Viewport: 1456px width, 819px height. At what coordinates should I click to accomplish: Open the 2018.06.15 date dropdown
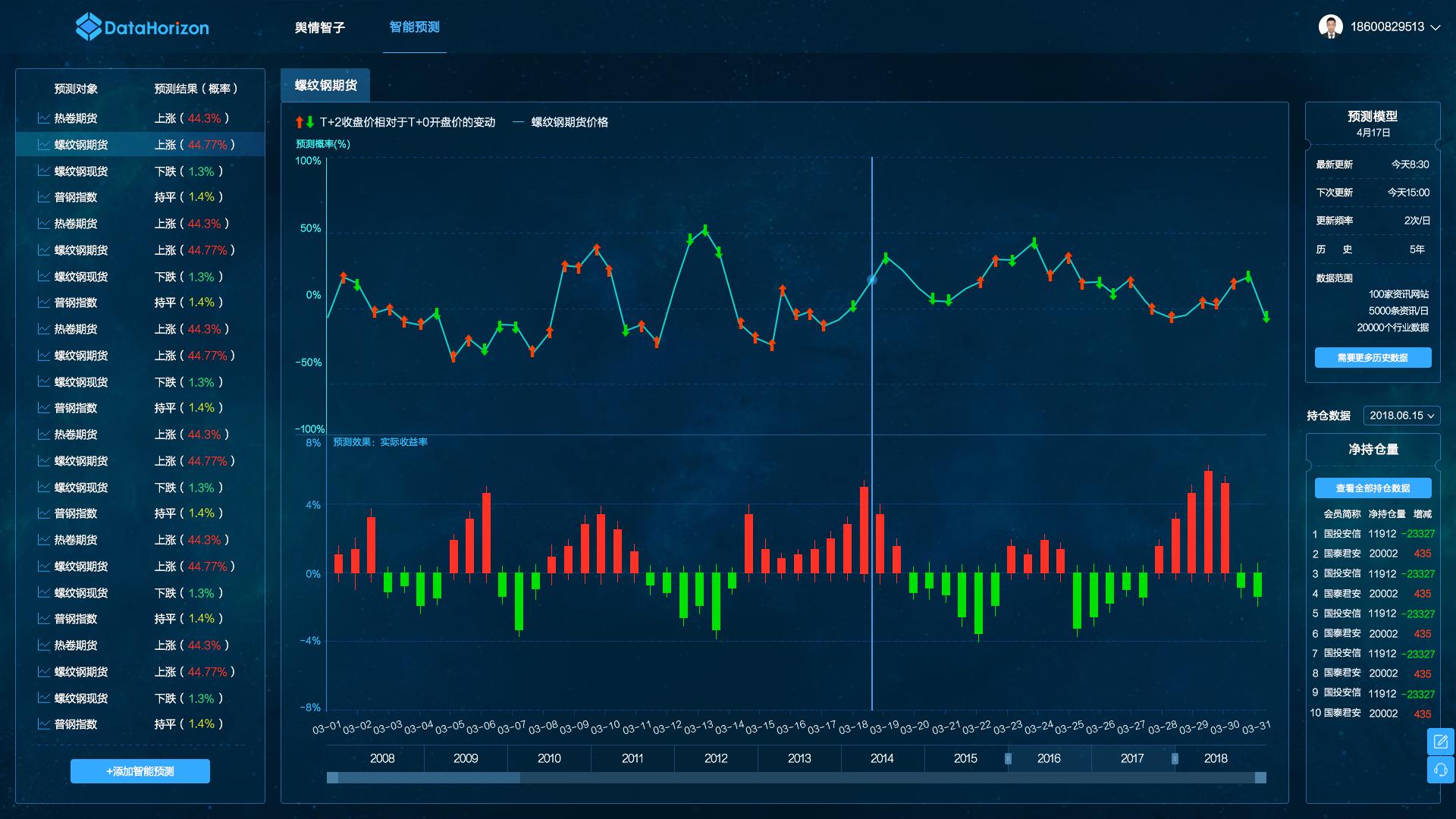click(x=1401, y=416)
